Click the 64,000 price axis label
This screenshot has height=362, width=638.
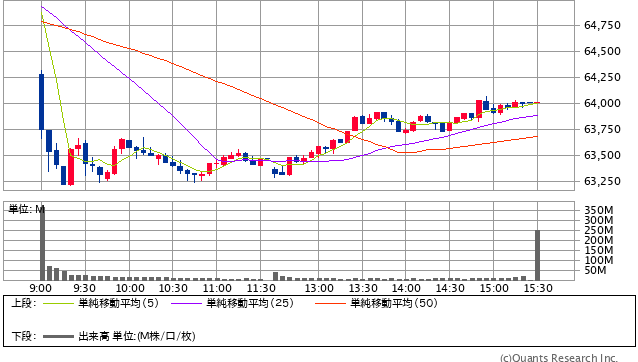click(x=602, y=103)
